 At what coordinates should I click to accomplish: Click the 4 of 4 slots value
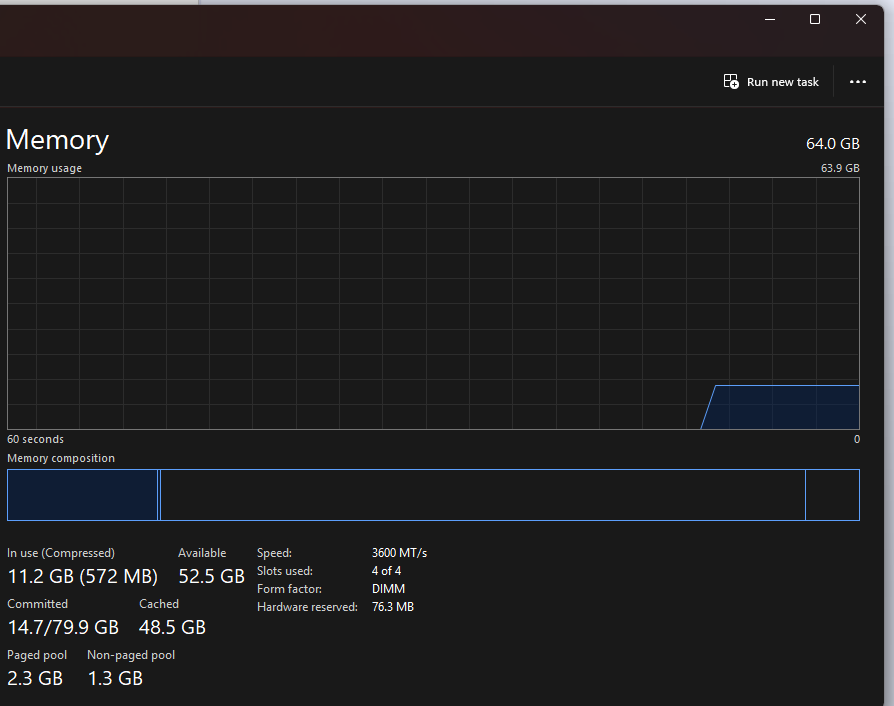(387, 571)
